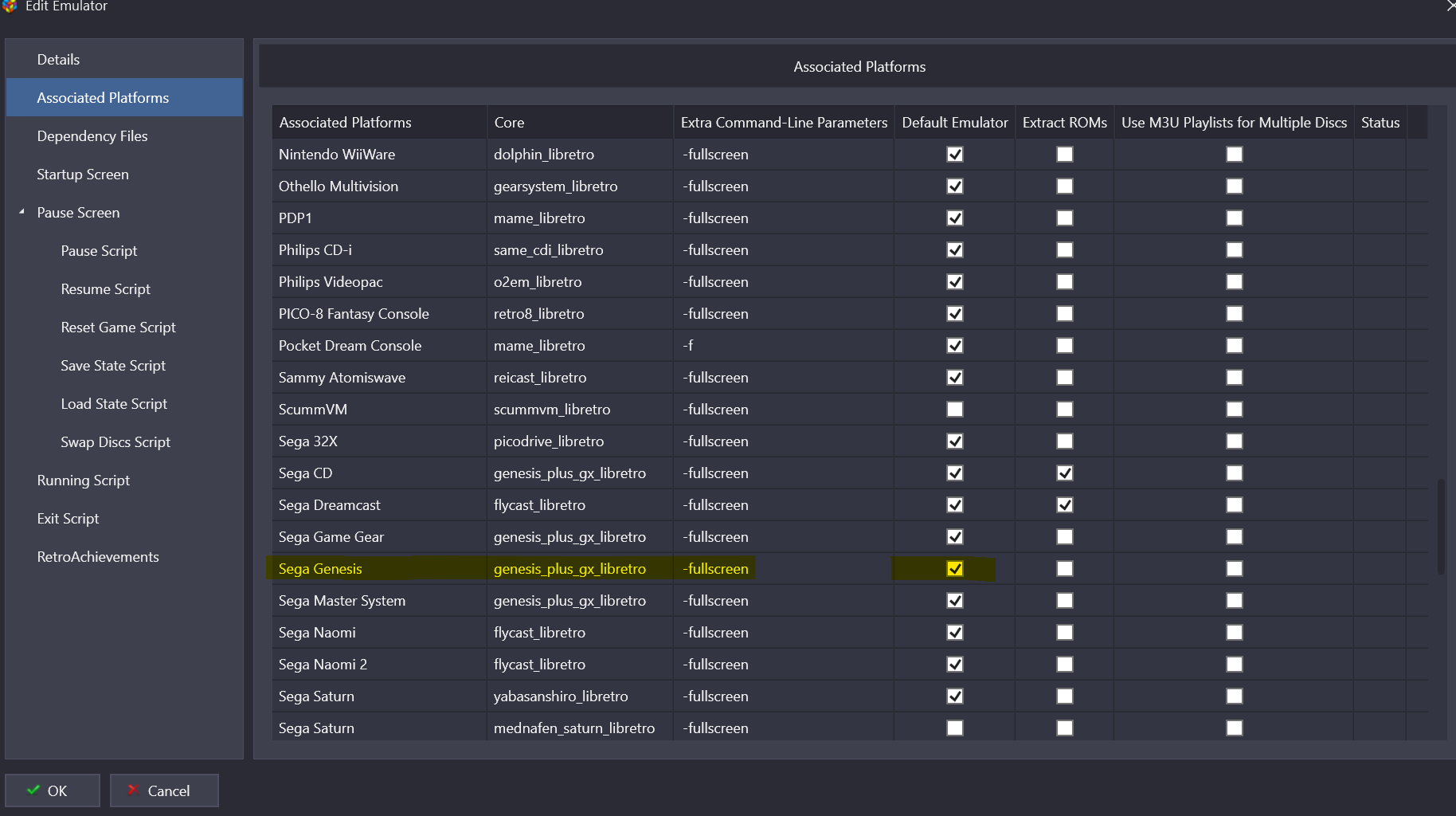This screenshot has width=1456, height=816.
Task: Enable Default Emulator for ScummVM
Action: pyautogui.click(x=955, y=410)
